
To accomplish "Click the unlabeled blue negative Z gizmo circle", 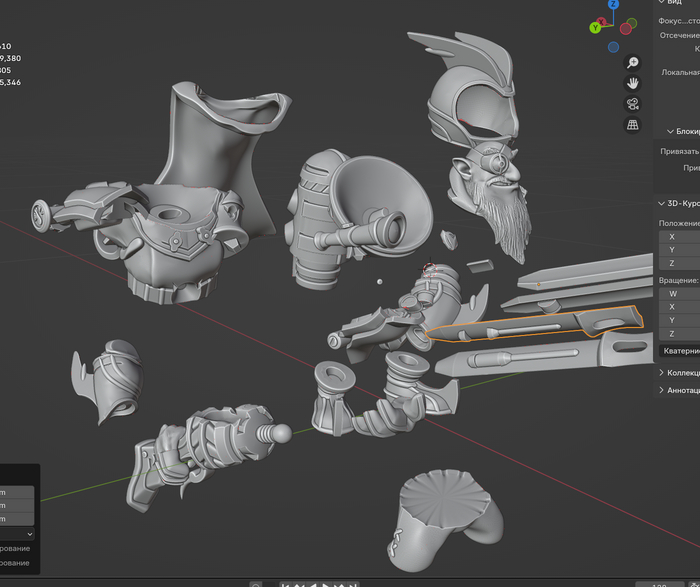I will click(x=613, y=46).
